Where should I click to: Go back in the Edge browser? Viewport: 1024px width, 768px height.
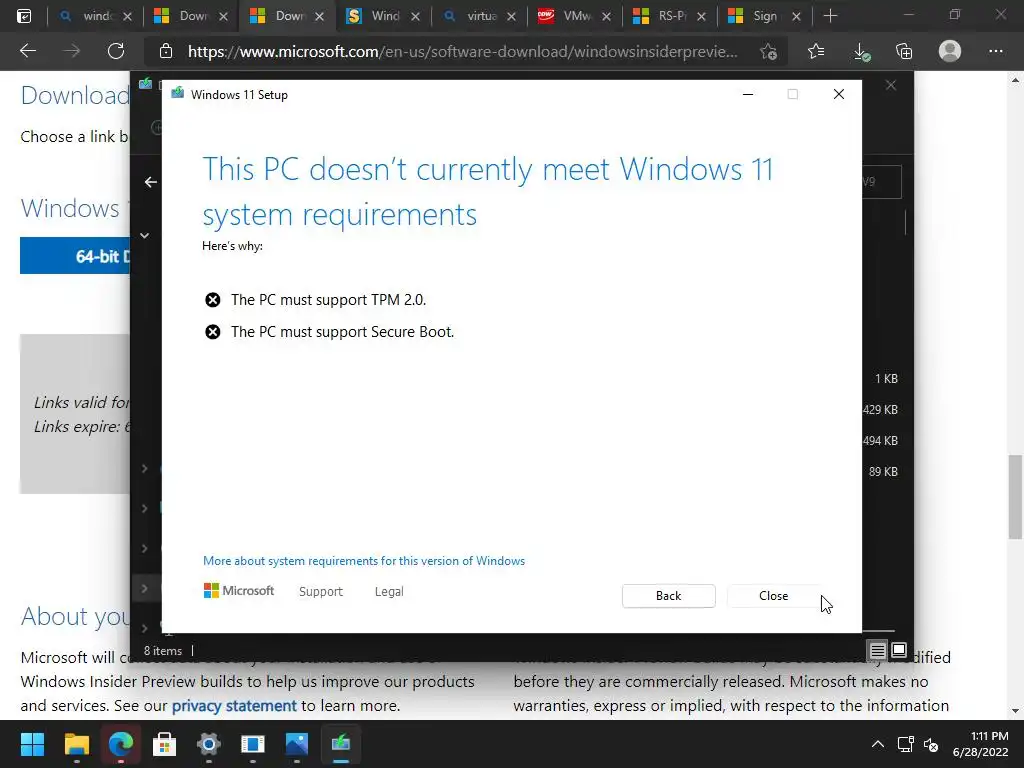pyautogui.click(x=27, y=51)
